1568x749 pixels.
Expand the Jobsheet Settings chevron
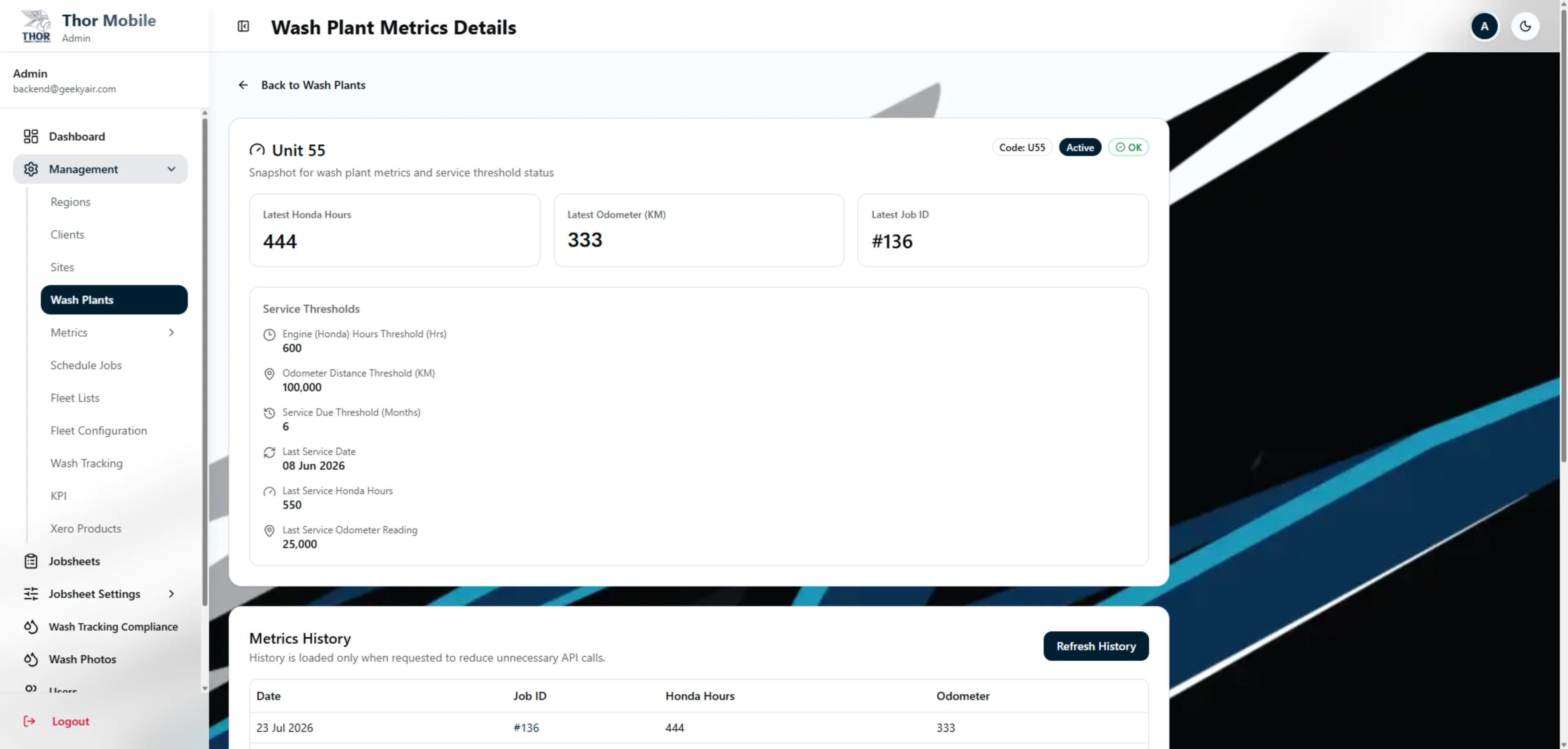[171, 594]
